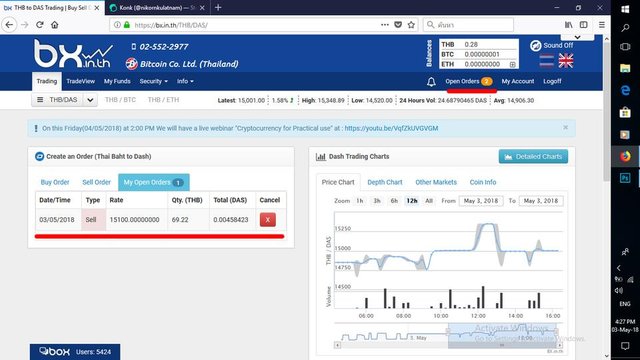640x360 pixels.
Task: Open Photoshop from the taskbar
Action: (625, 178)
